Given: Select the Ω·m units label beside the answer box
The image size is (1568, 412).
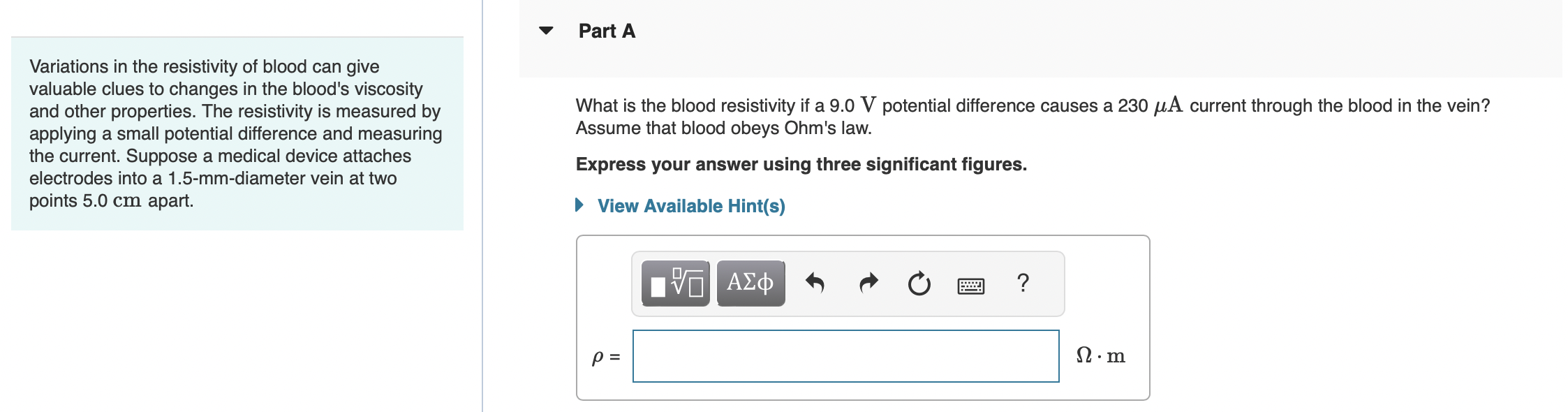Looking at the screenshot, I should 1102,356.
